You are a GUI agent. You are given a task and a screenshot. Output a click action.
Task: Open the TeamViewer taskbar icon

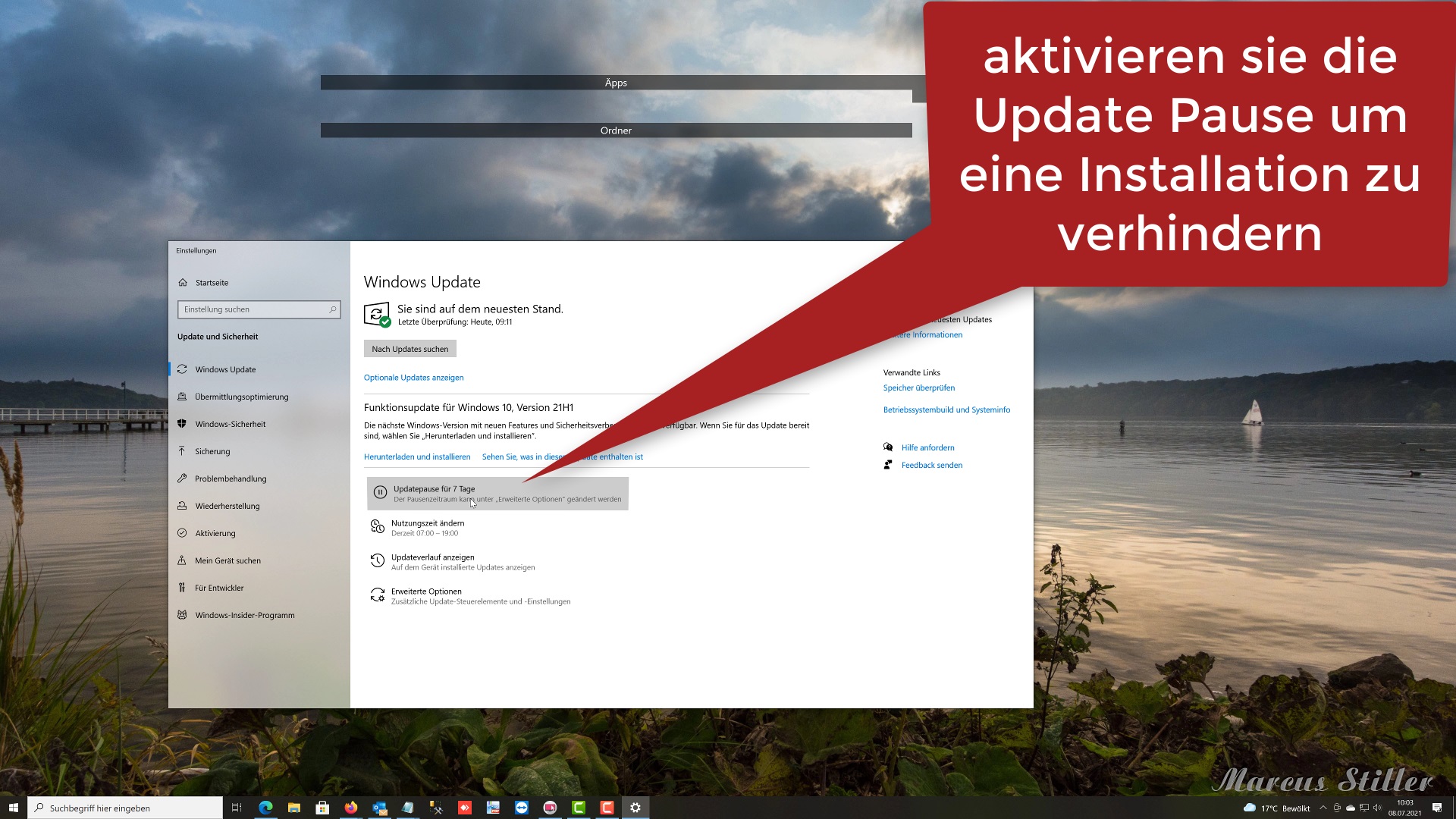point(522,808)
